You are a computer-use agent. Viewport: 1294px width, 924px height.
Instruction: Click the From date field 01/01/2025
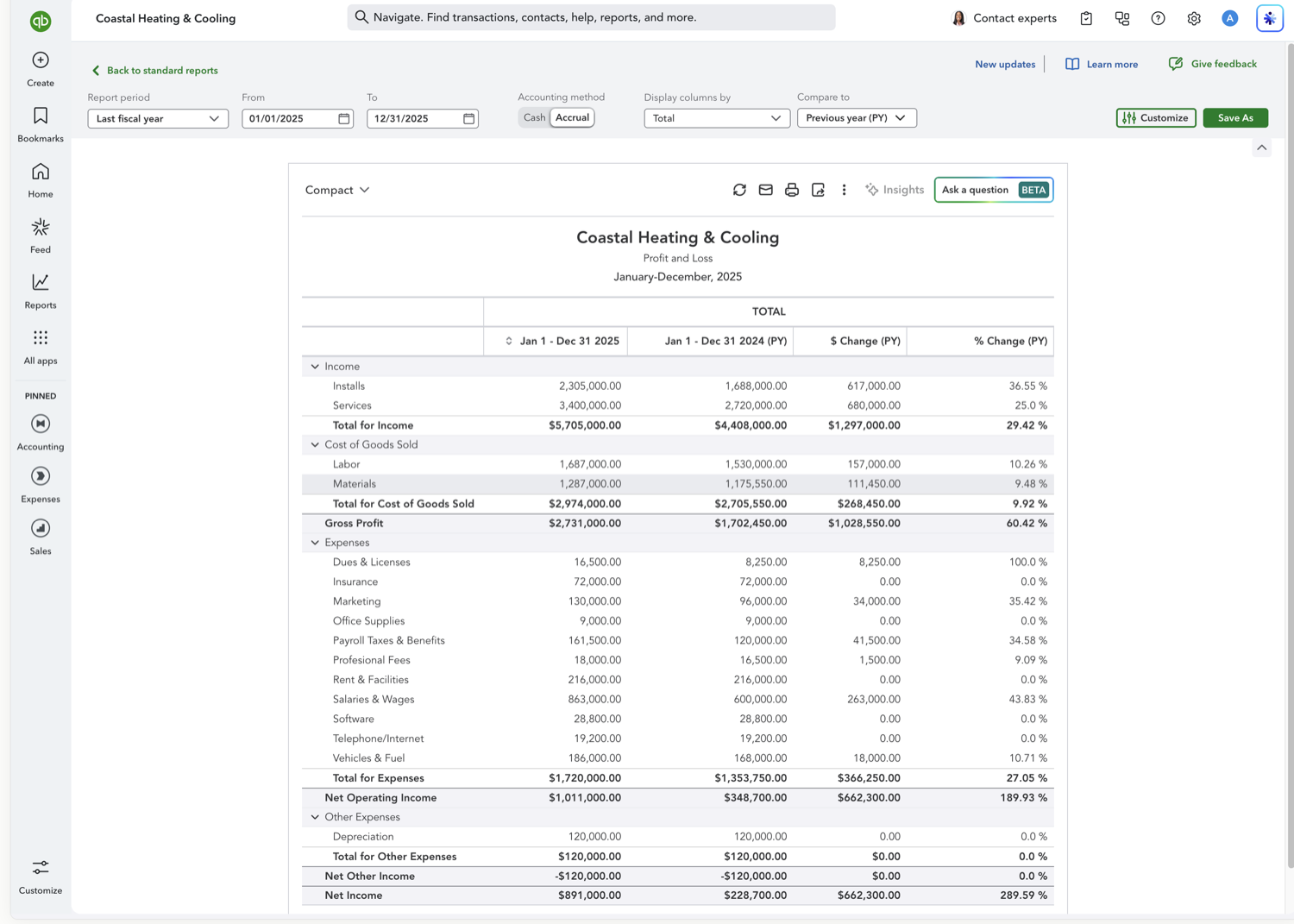[x=298, y=118]
